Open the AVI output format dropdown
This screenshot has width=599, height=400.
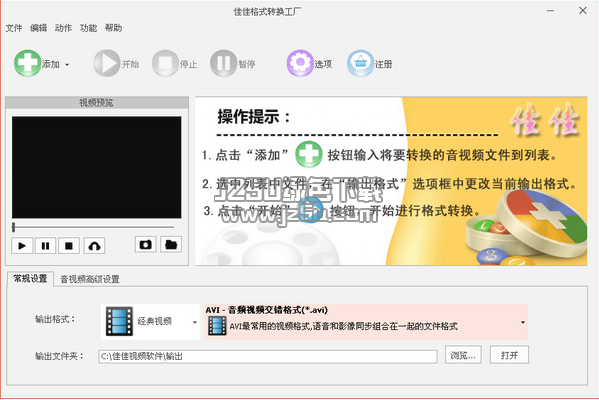[x=366, y=321]
